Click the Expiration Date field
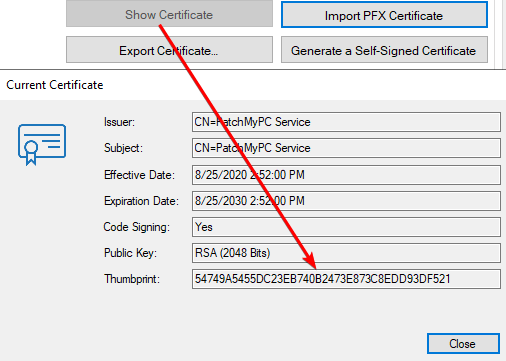 (346, 201)
